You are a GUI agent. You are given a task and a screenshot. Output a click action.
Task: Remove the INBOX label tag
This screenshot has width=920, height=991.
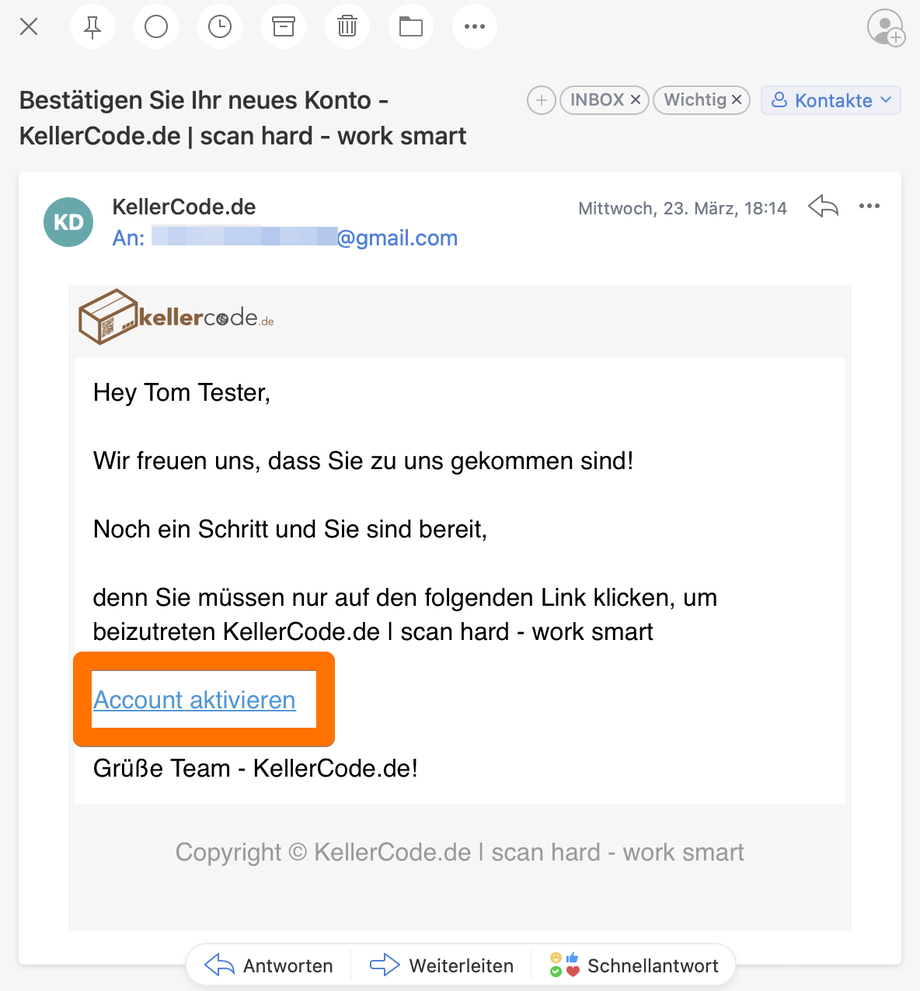(635, 100)
